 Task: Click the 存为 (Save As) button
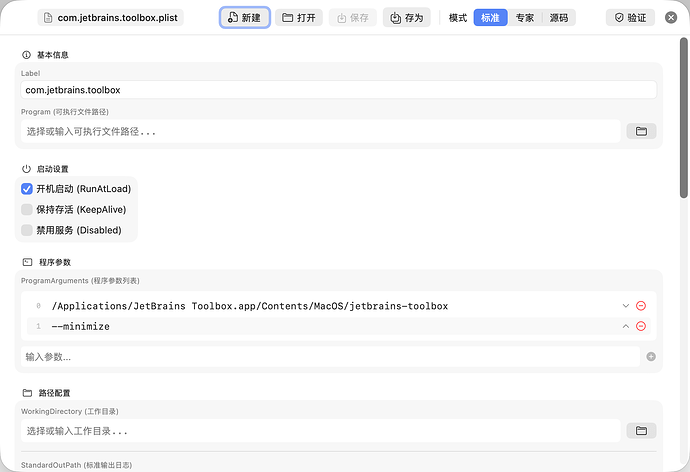407,18
